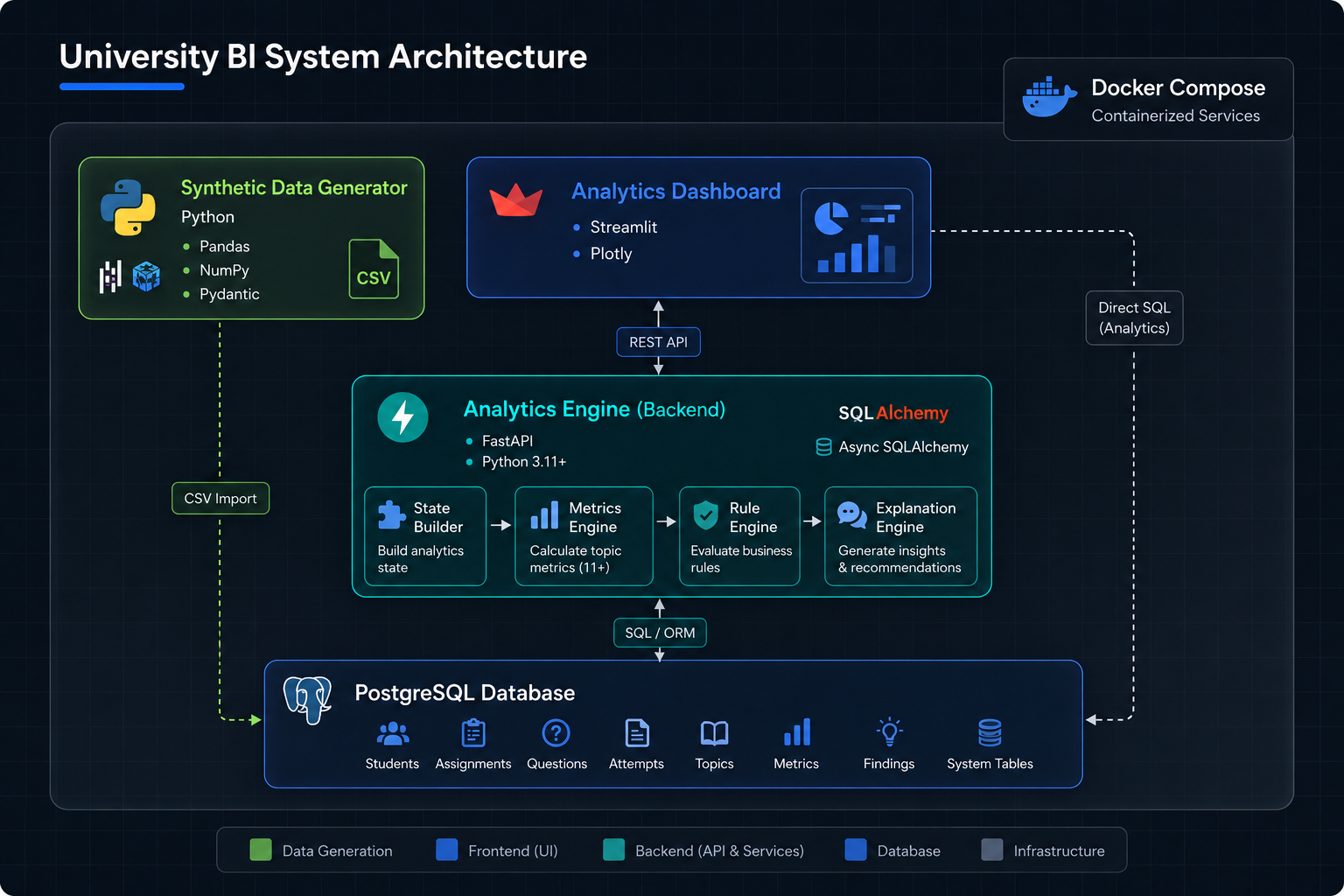This screenshot has width=1344, height=896.
Task: Click the red Streamlit crown icon
Action: coord(515,199)
